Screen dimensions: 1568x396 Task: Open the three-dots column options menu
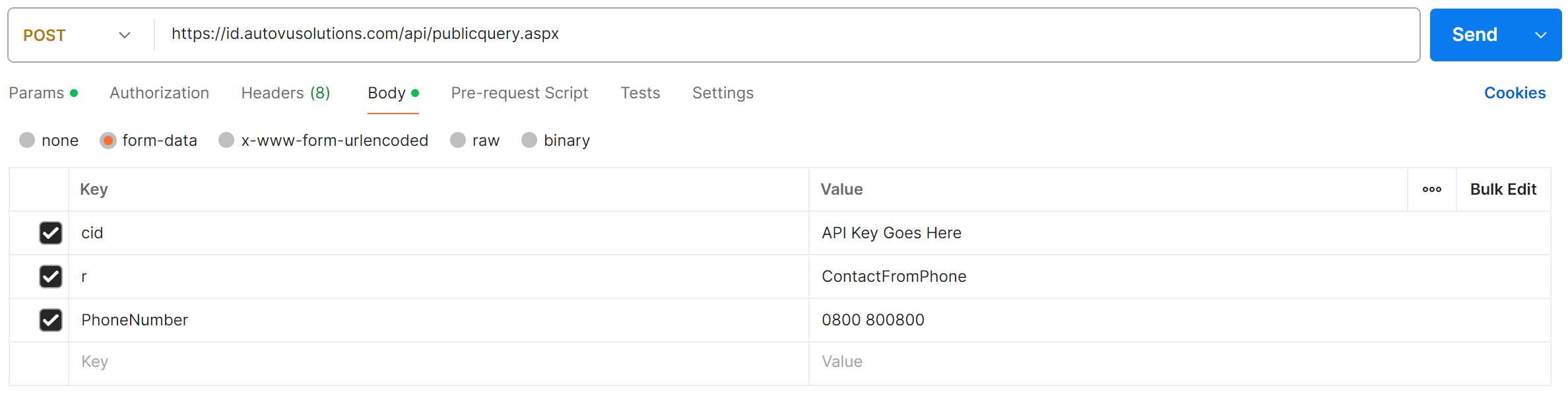tap(1431, 189)
